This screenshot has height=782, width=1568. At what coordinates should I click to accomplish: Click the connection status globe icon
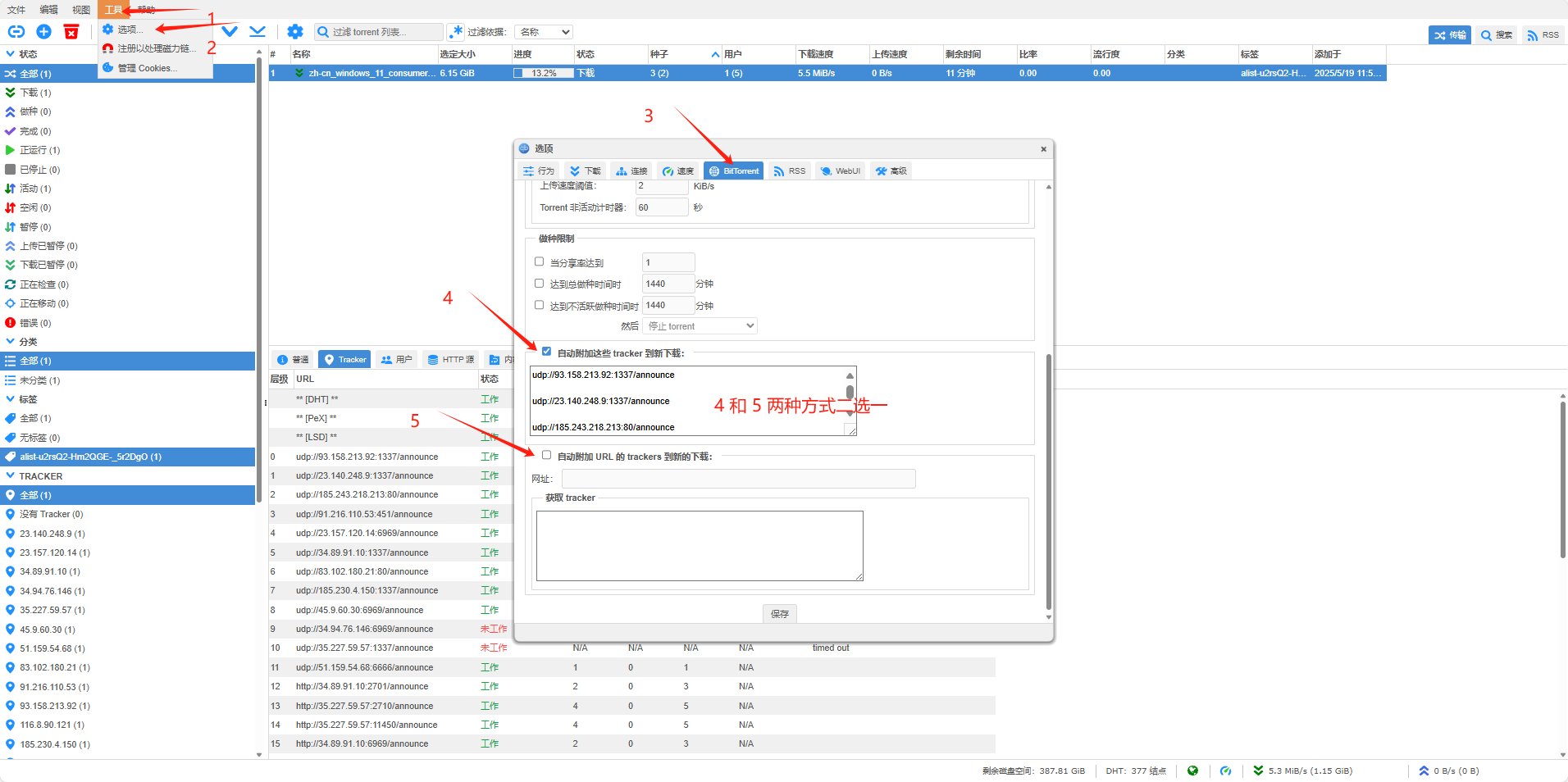click(x=1192, y=771)
